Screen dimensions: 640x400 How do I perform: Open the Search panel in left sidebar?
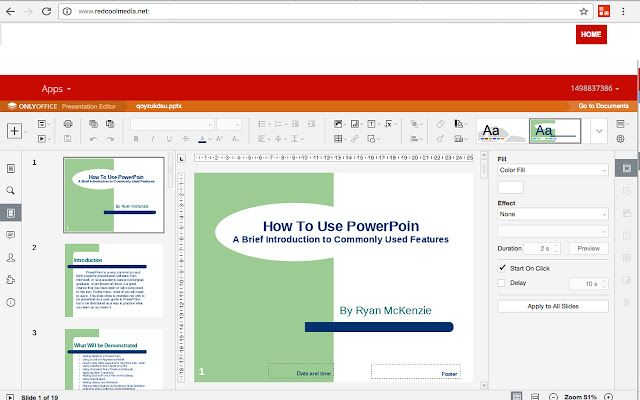(11, 190)
